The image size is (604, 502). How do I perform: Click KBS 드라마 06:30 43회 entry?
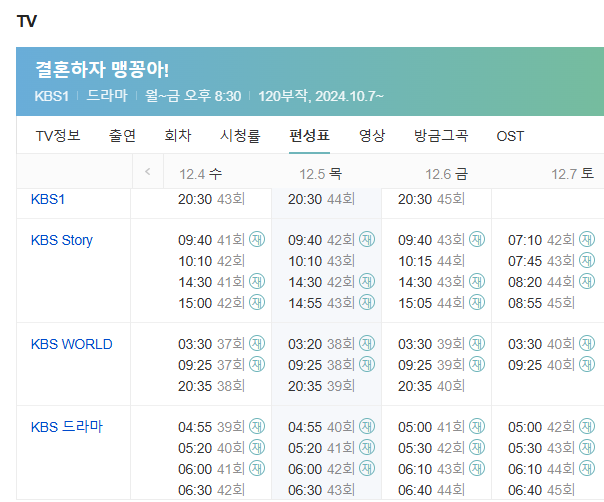pyautogui.click(x=321, y=490)
